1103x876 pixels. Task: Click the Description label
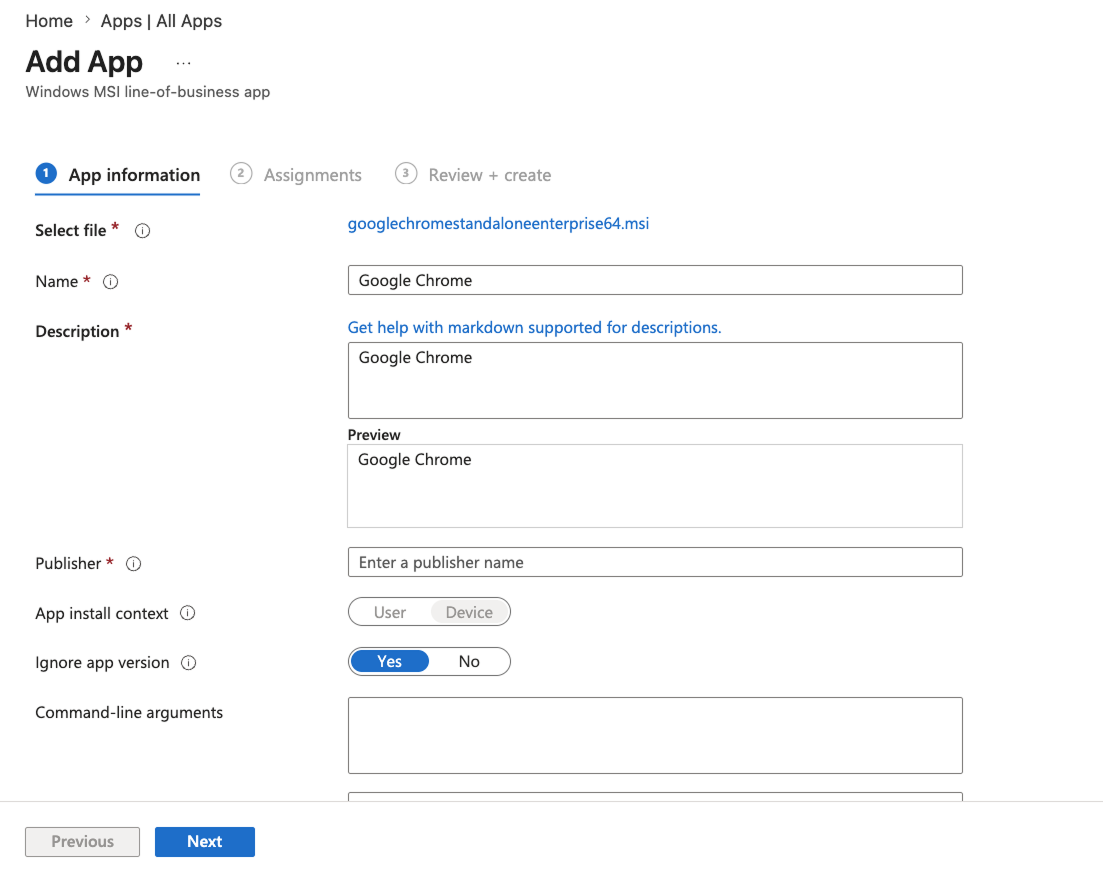(77, 331)
